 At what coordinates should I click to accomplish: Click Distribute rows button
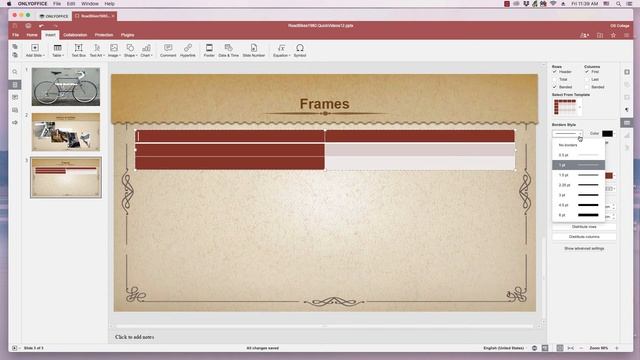[584, 227]
